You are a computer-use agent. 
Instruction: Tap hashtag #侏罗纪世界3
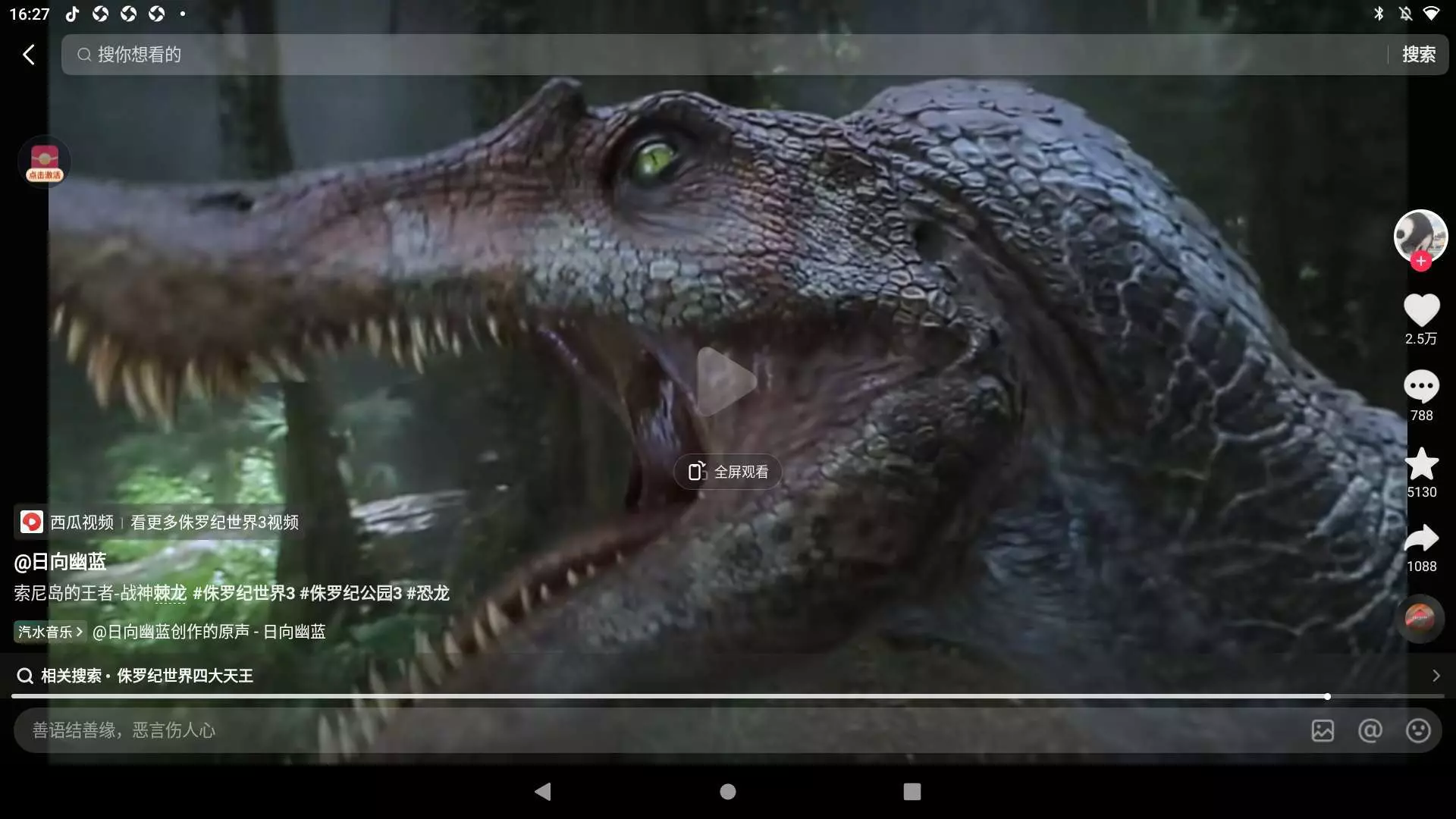(x=243, y=593)
